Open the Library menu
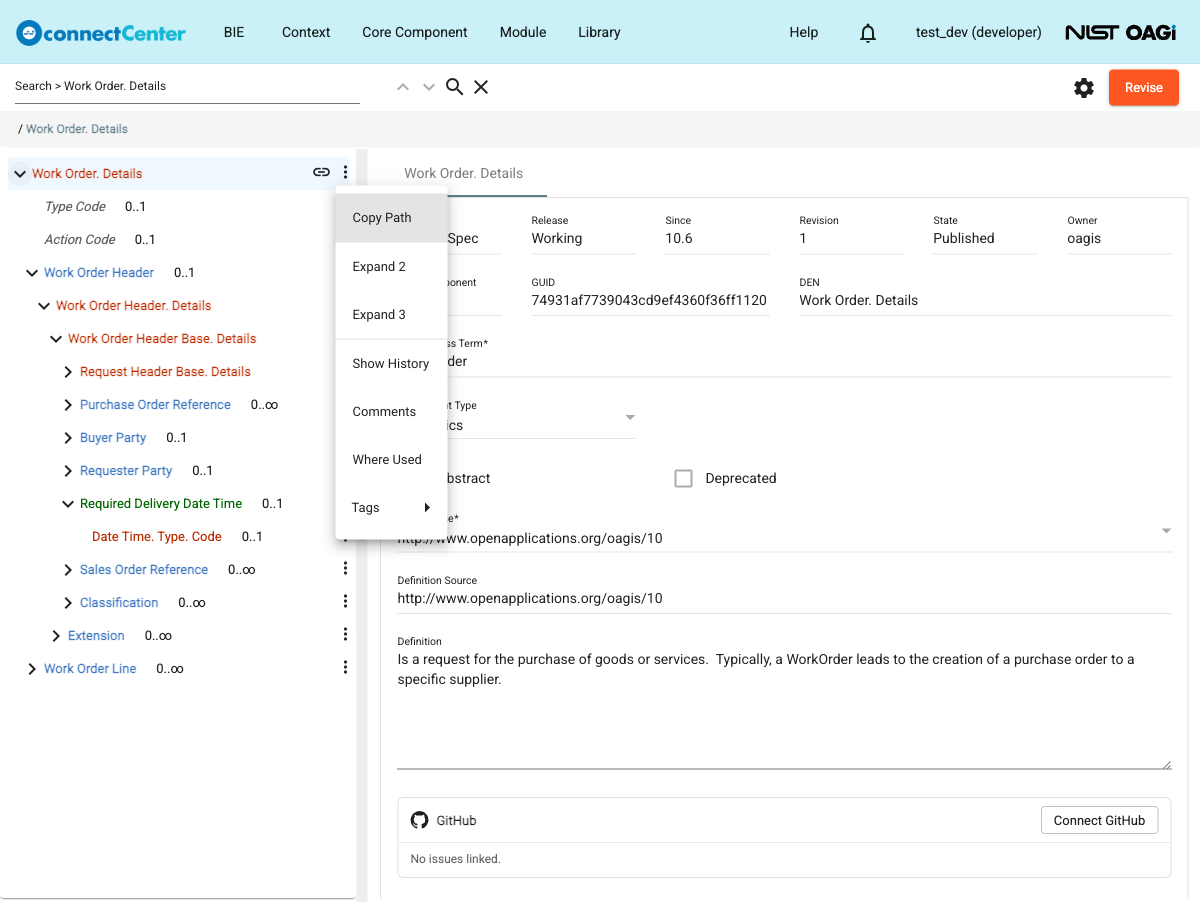Viewport: 1200px width, 913px height. (x=599, y=32)
